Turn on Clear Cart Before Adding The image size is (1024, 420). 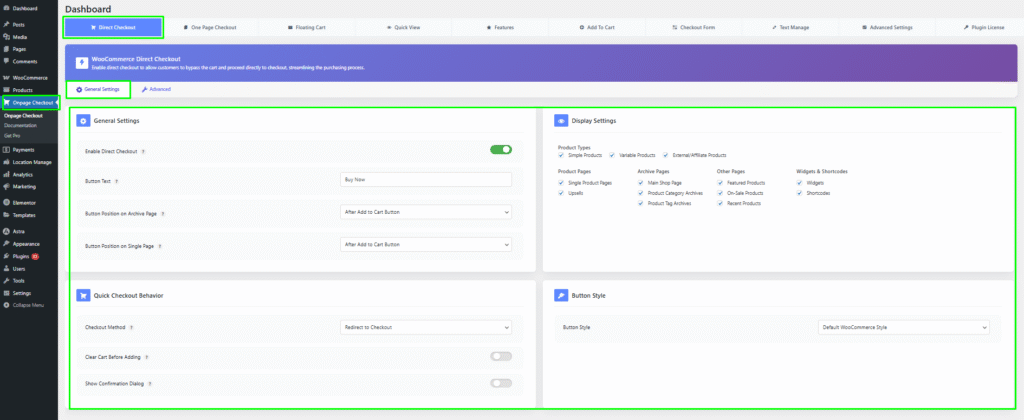[x=500, y=355]
